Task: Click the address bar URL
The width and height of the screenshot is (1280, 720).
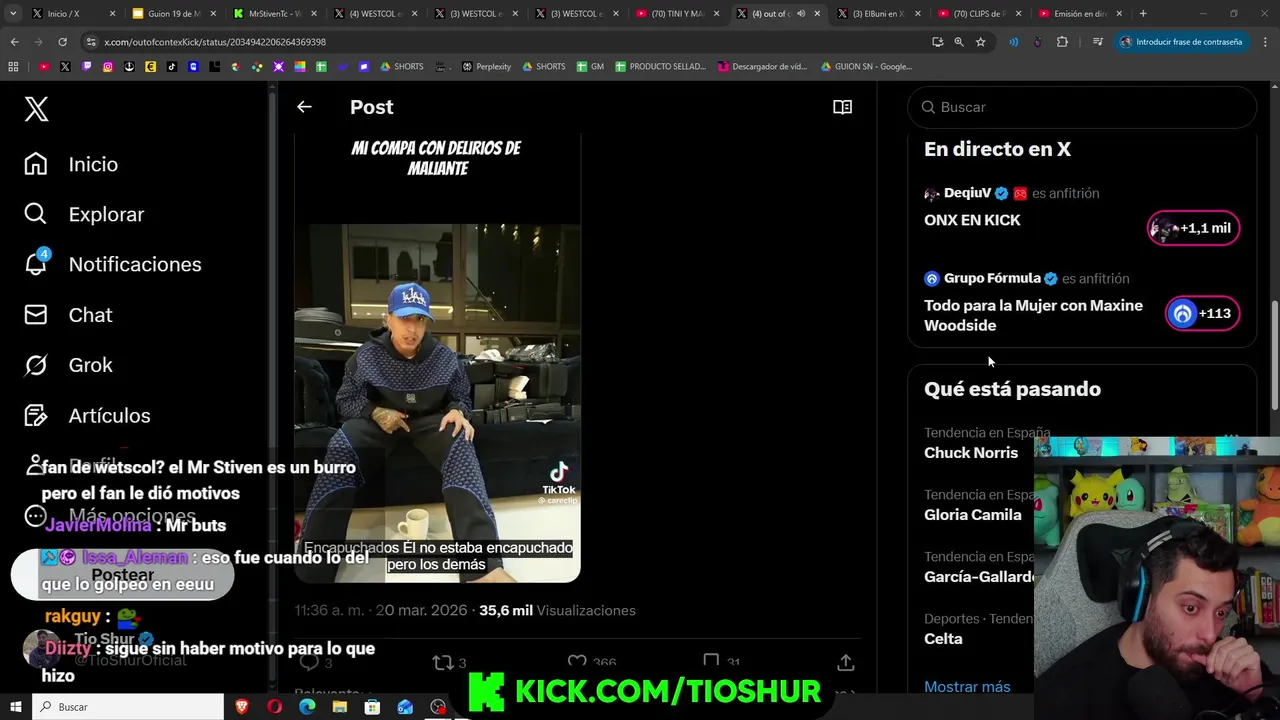Action: (215, 42)
